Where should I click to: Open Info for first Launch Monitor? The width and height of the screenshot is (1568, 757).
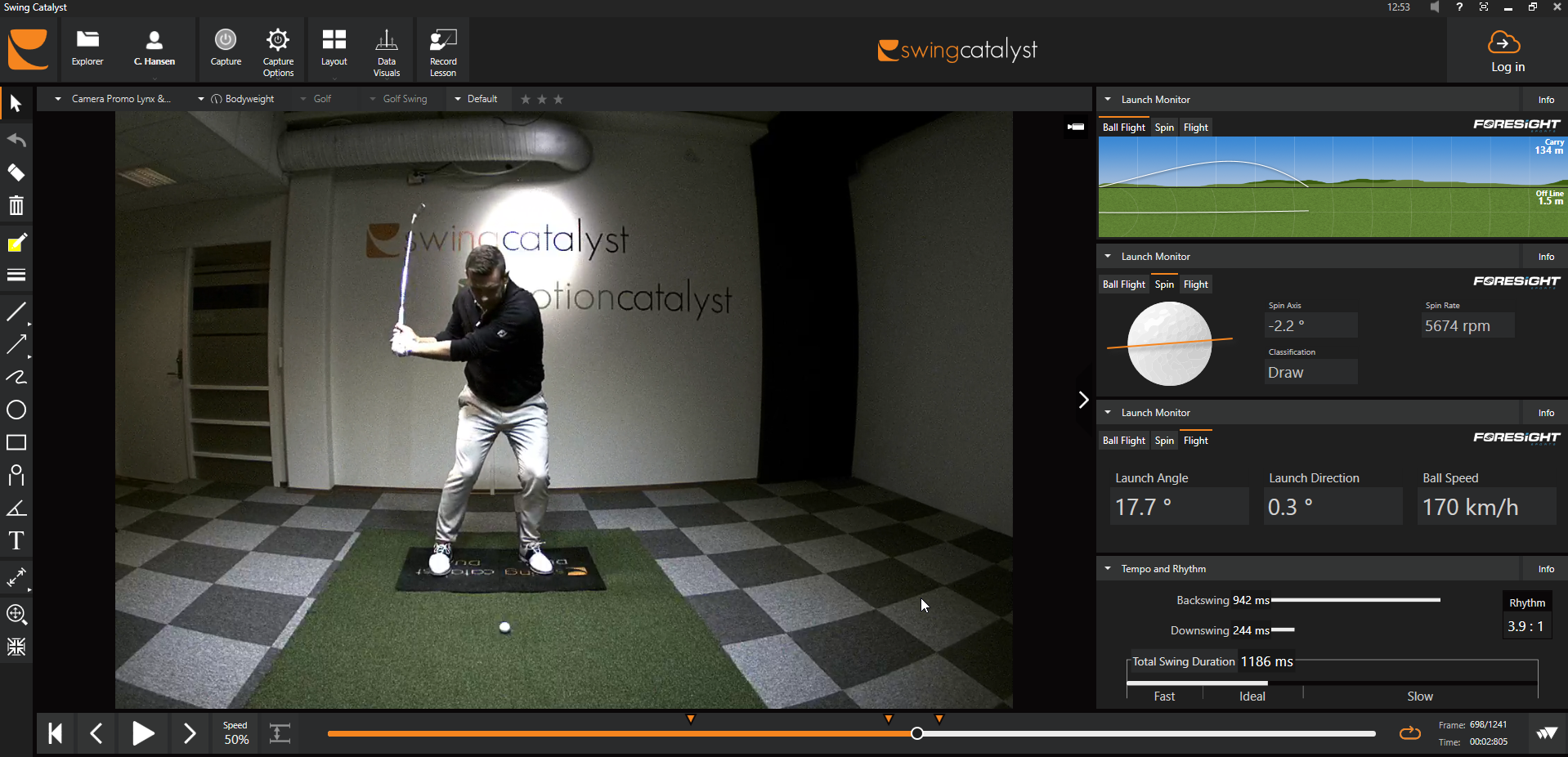click(1546, 100)
